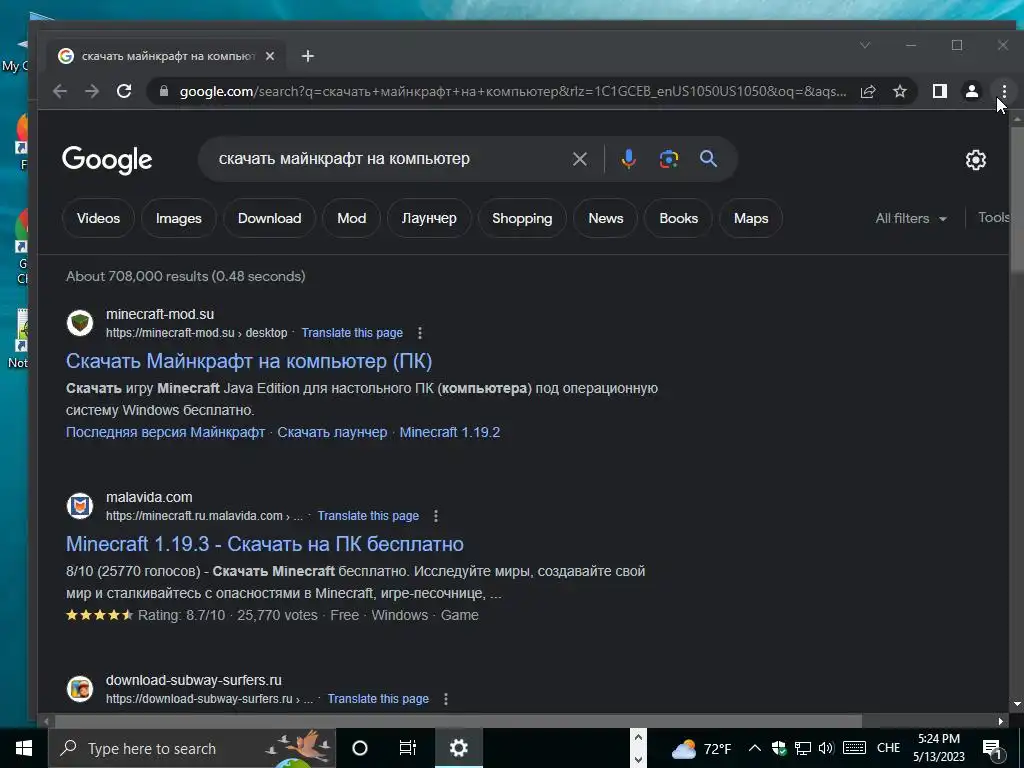Viewport: 1024px width, 768px height.
Task: Click the horizontal scrollbar thumb
Action: 458,721
